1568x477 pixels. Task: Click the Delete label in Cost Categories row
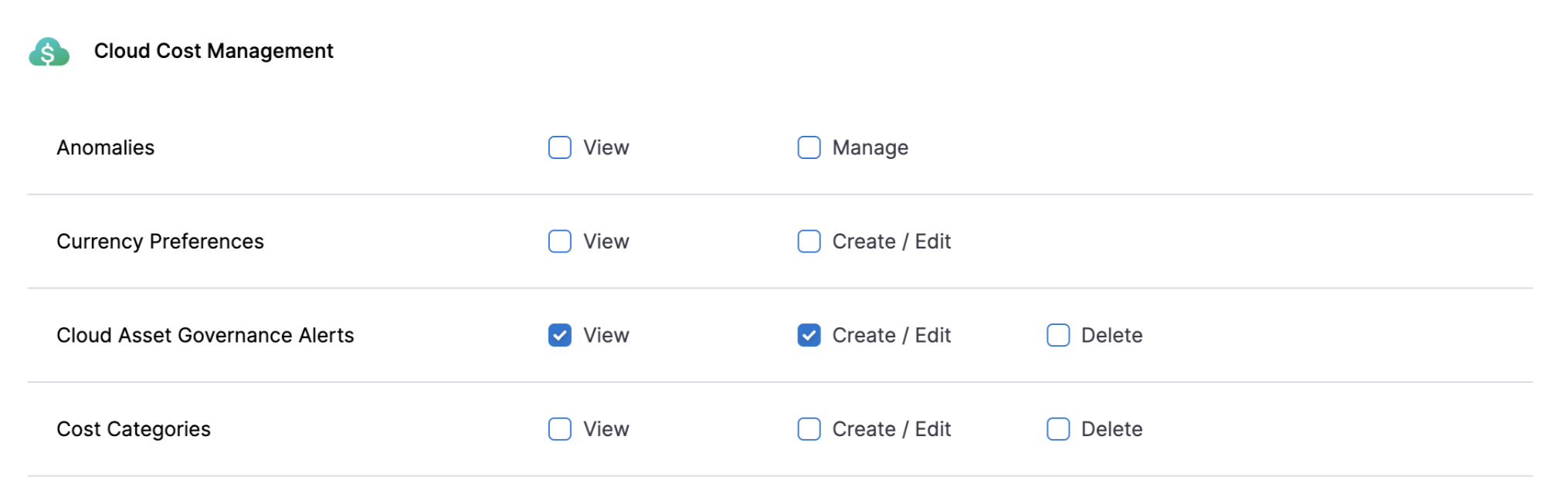coord(1111,429)
